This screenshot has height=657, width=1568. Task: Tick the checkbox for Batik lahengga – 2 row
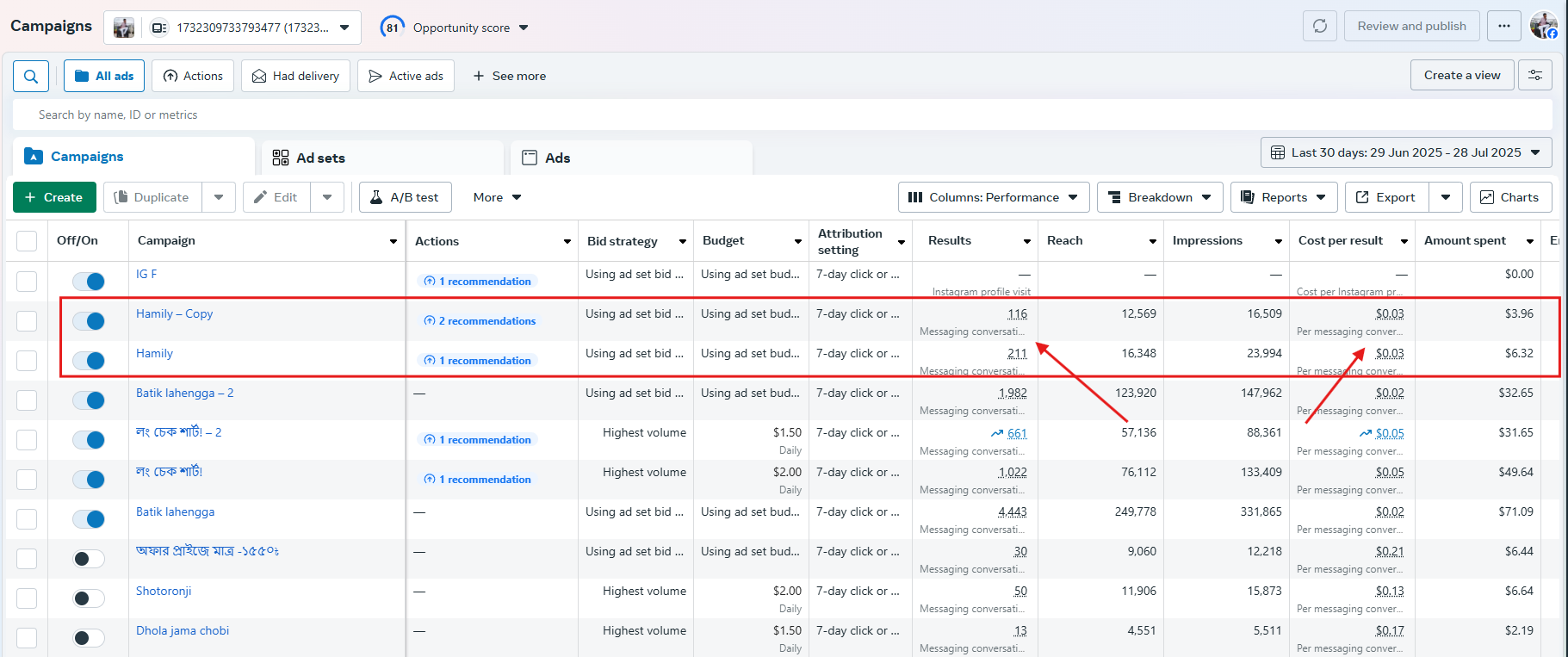pyautogui.click(x=27, y=400)
